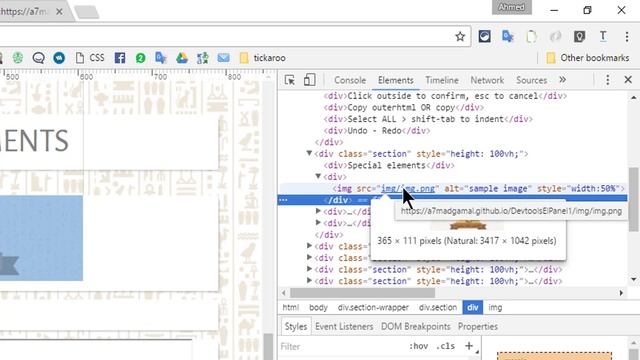Screen dimensions: 640x360
Task: Collapse the div containing the img element
Action: click(x=318, y=176)
